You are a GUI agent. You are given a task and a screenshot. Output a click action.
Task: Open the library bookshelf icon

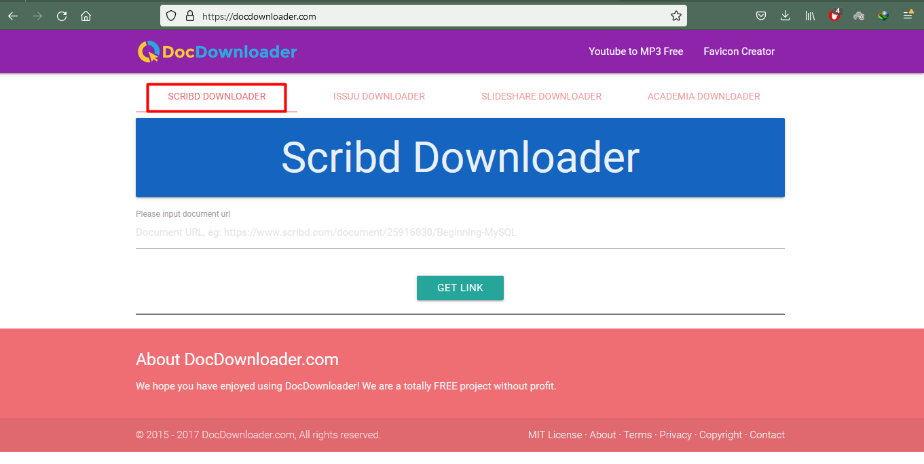coord(810,16)
